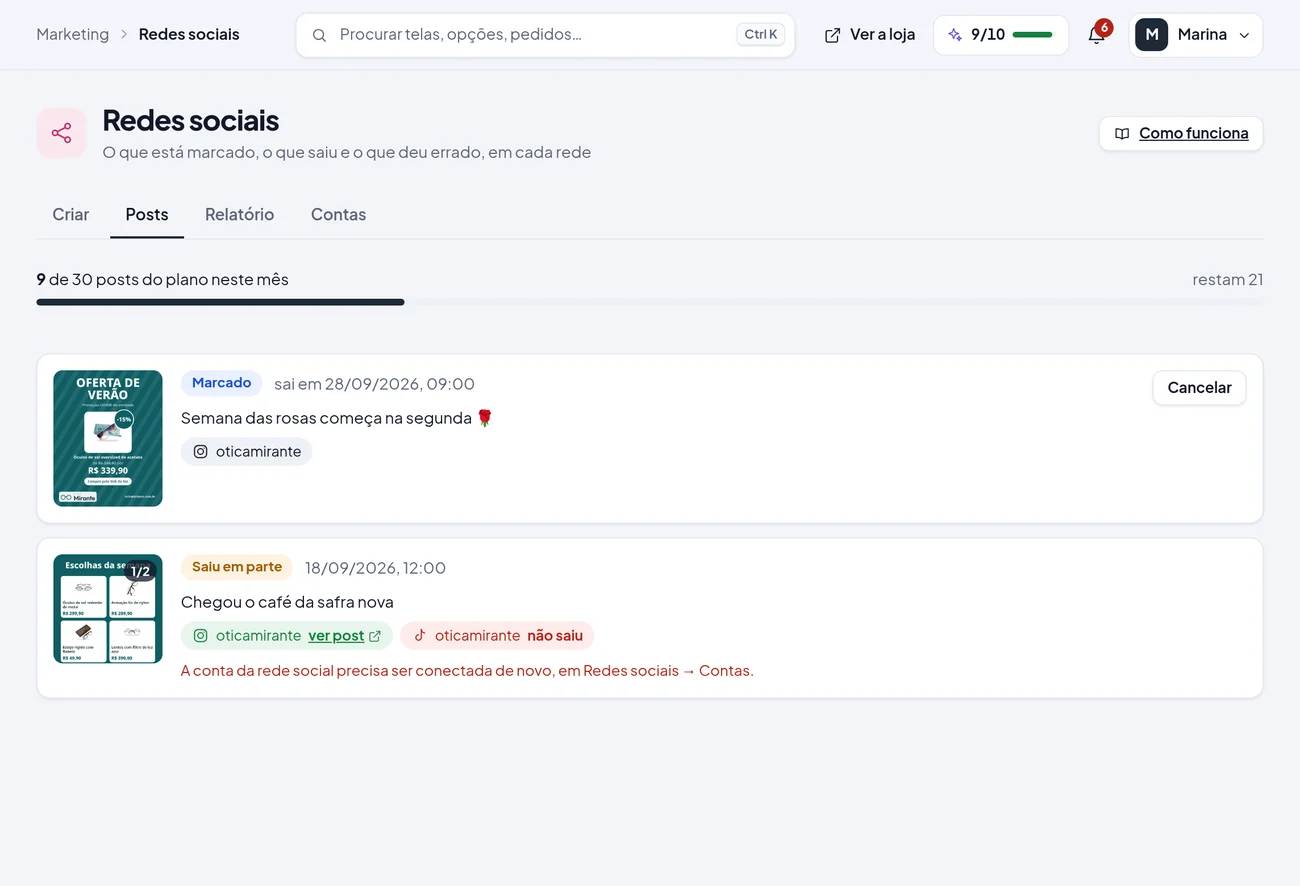
Task: Go to the Contas tab
Action: pyautogui.click(x=338, y=214)
